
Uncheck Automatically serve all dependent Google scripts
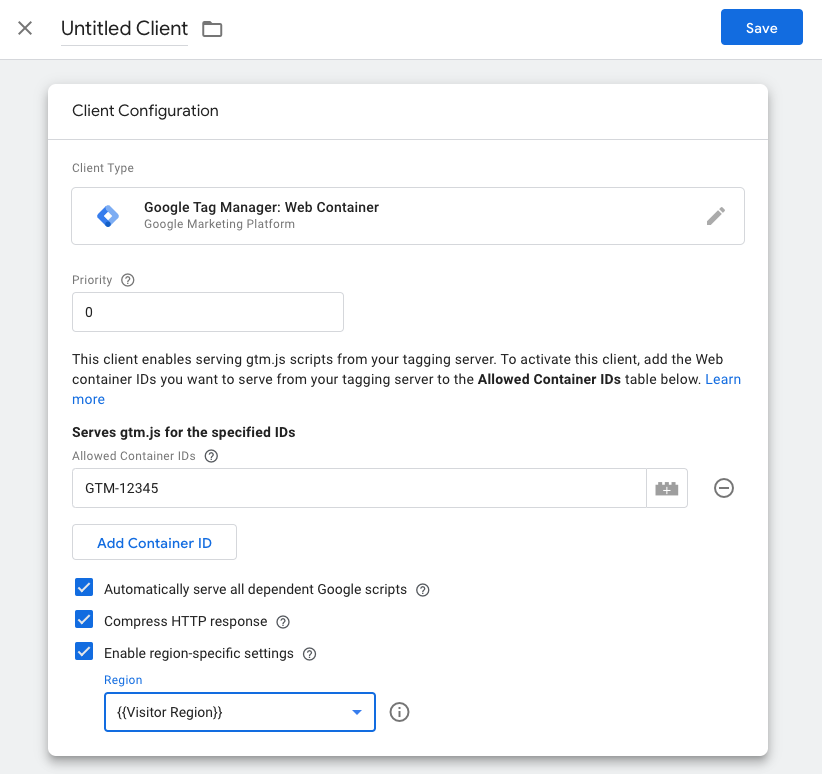pos(84,587)
